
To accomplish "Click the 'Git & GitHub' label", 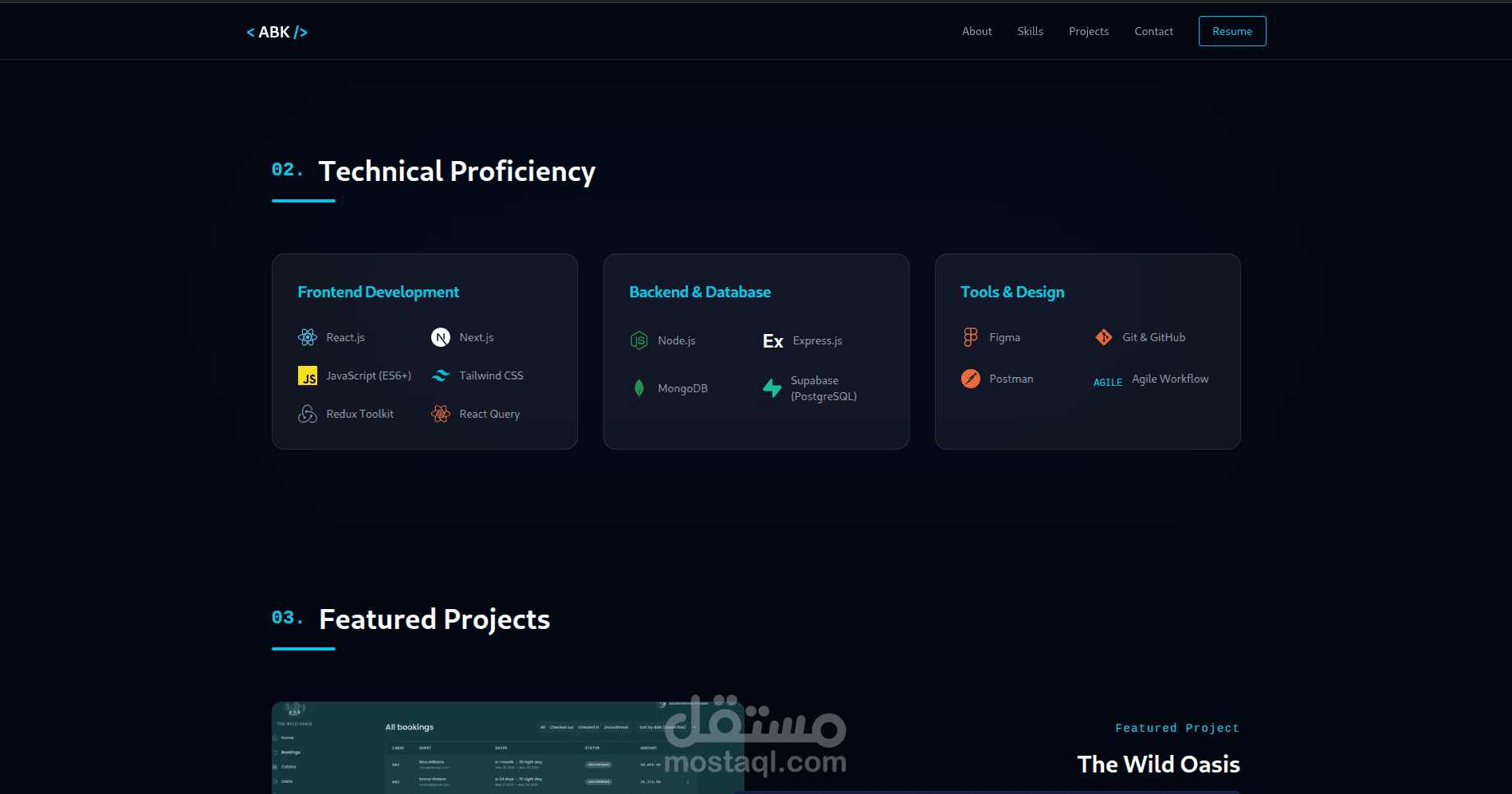I will (1153, 337).
